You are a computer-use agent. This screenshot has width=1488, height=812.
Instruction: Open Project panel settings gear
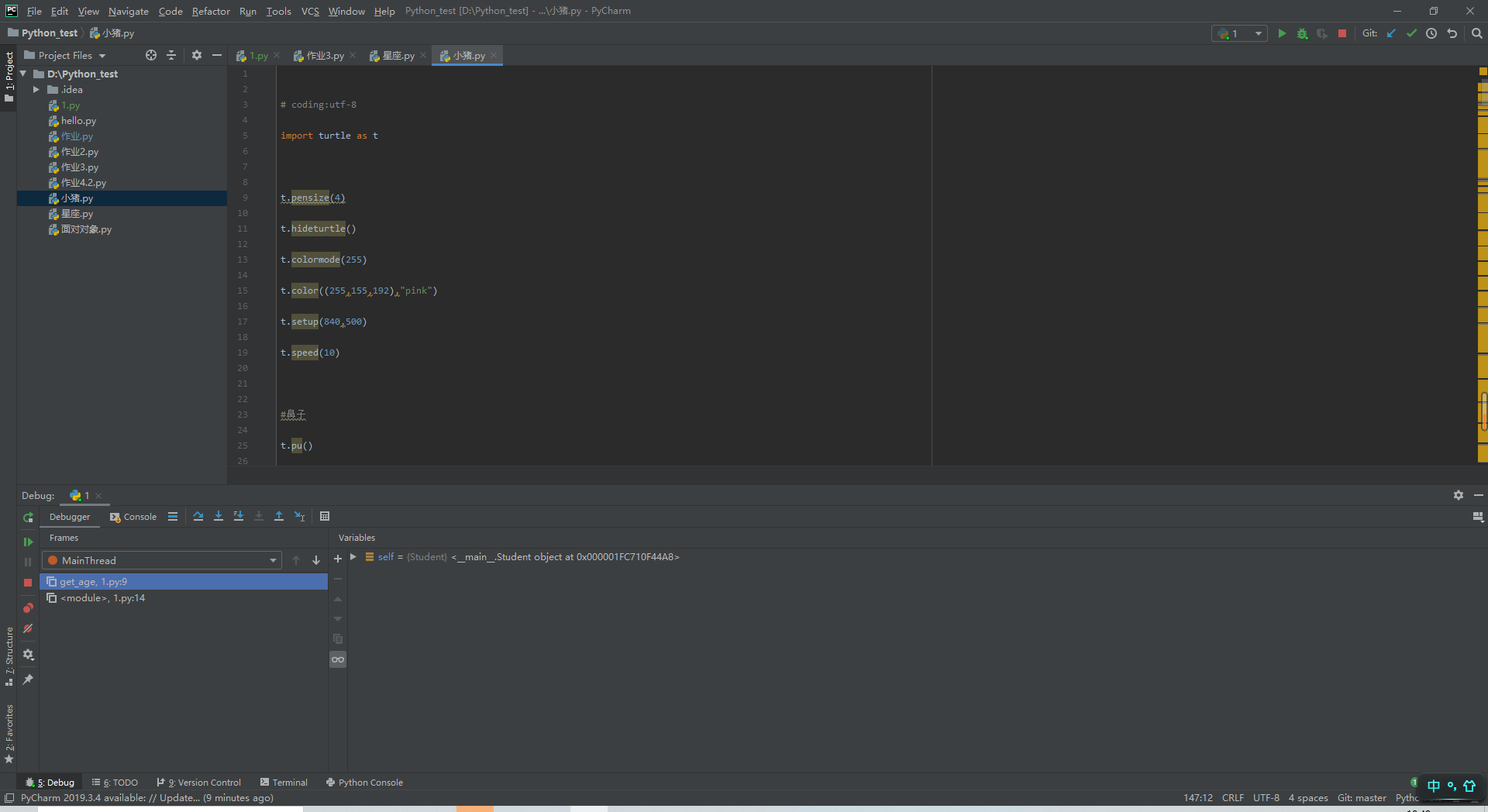pos(197,55)
